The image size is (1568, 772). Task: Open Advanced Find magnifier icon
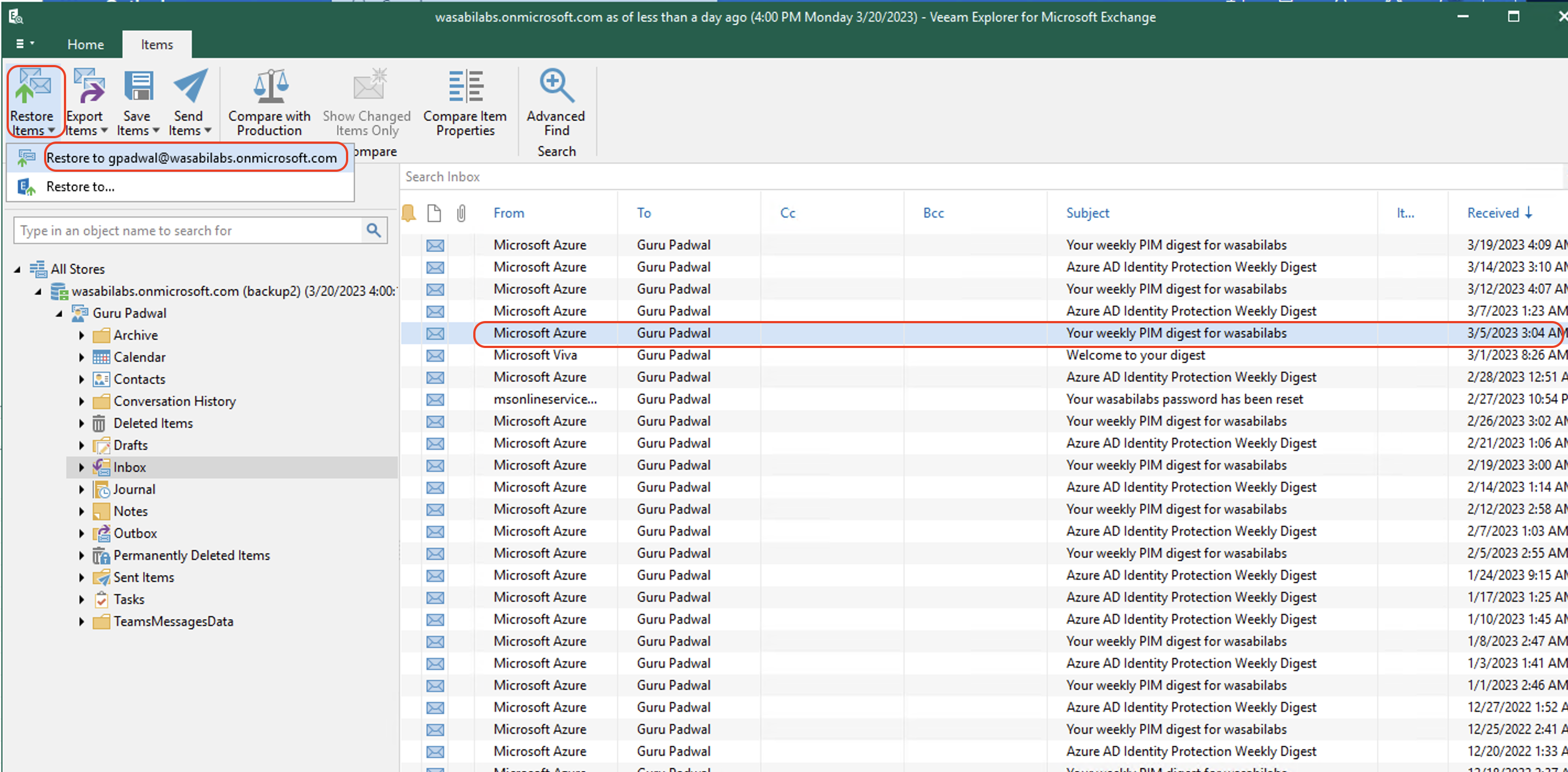pos(556,86)
